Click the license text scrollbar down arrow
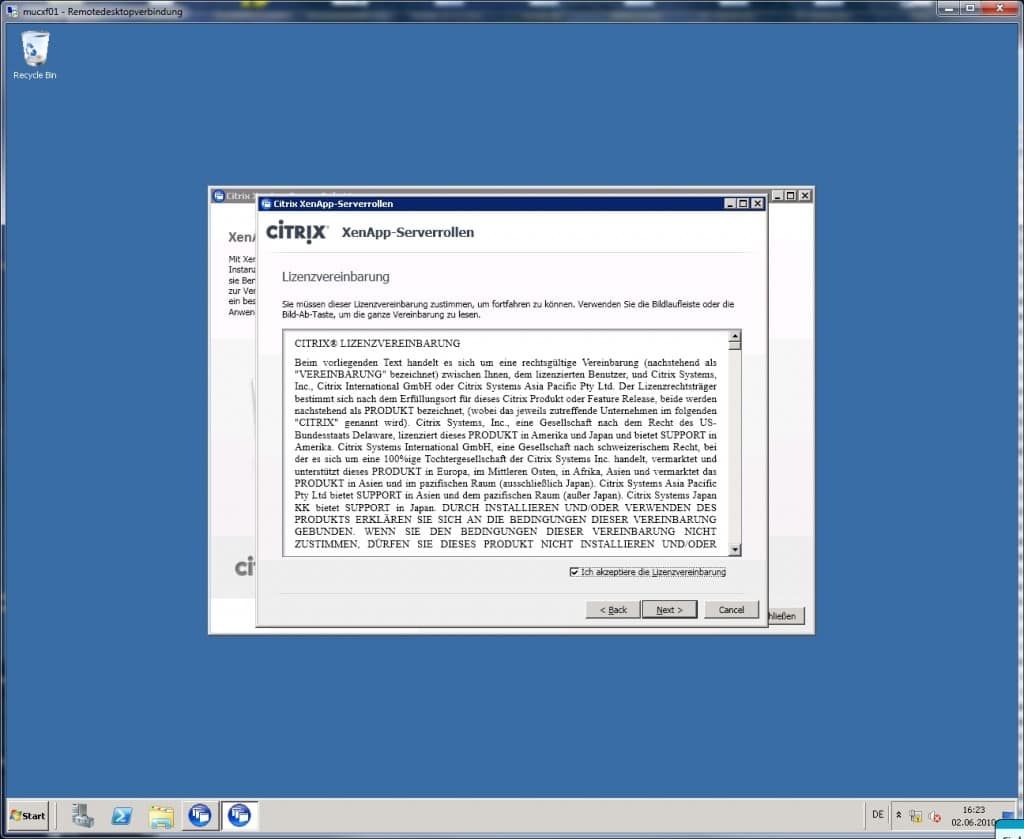 [x=735, y=550]
